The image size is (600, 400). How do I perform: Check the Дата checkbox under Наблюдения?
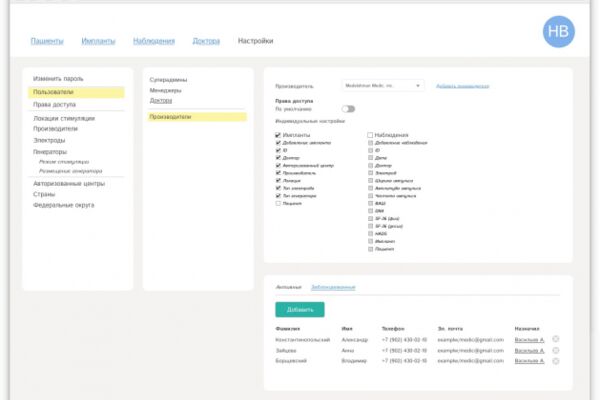(370, 158)
